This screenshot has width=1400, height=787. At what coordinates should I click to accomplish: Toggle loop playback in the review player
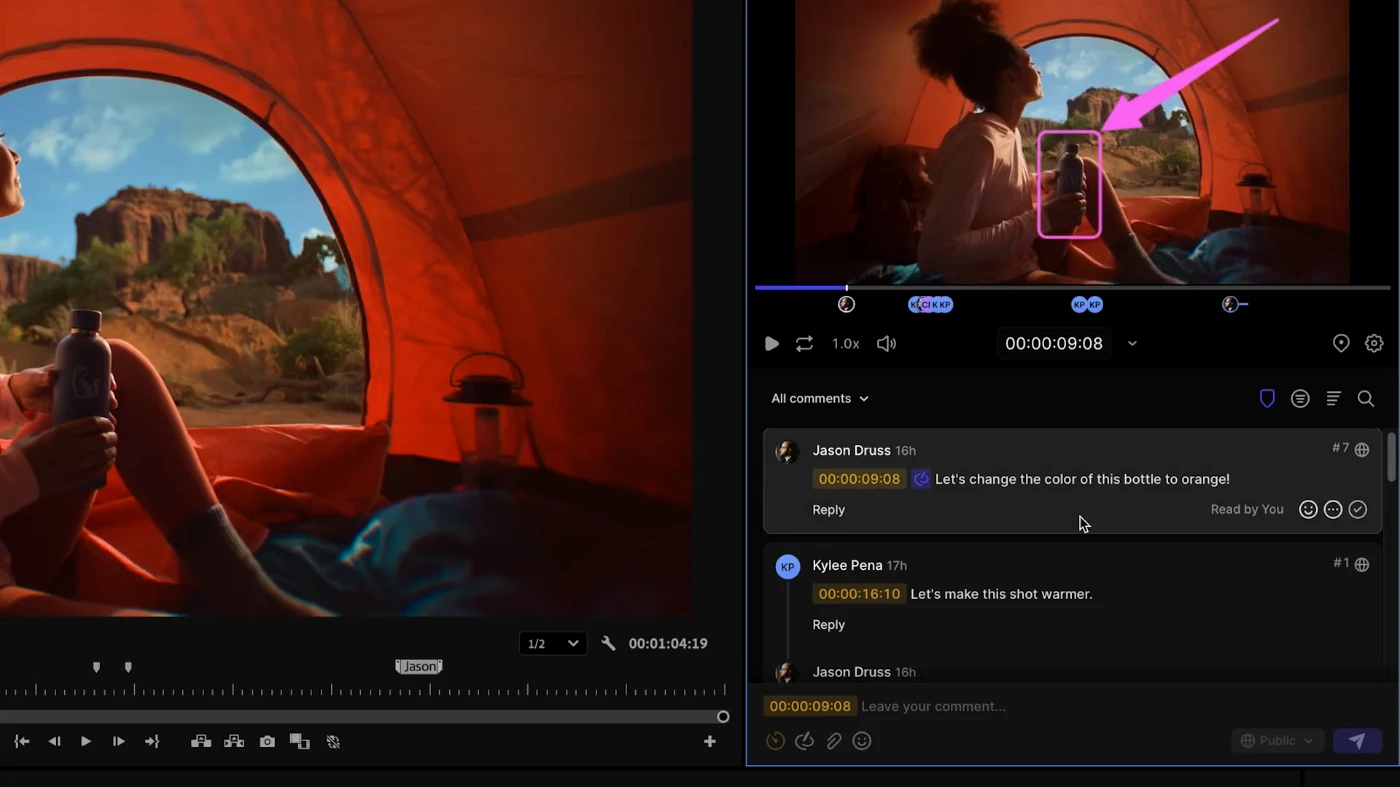pyautogui.click(x=804, y=343)
